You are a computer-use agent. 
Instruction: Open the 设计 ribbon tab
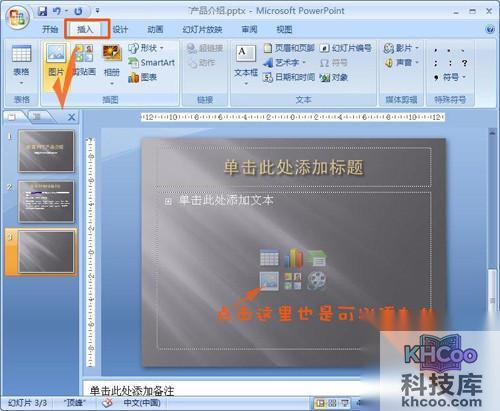coord(120,29)
